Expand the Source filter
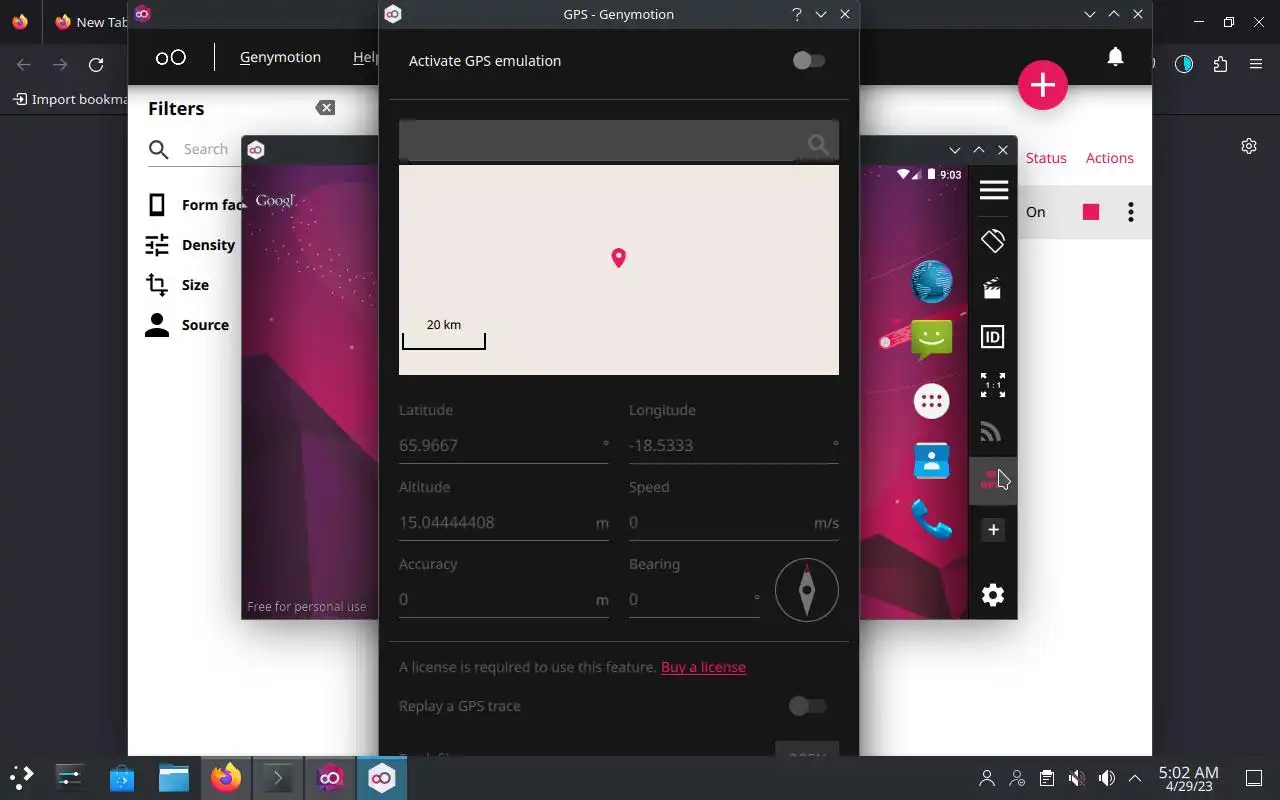Image resolution: width=1280 pixels, height=800 pixels. pyautogui.click(x=187, y=325)
